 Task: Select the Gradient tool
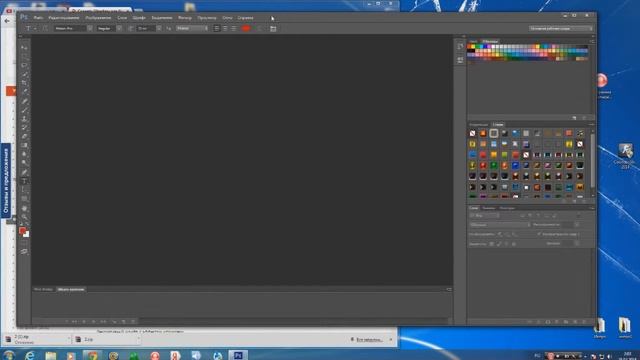[x=24, y=145]
